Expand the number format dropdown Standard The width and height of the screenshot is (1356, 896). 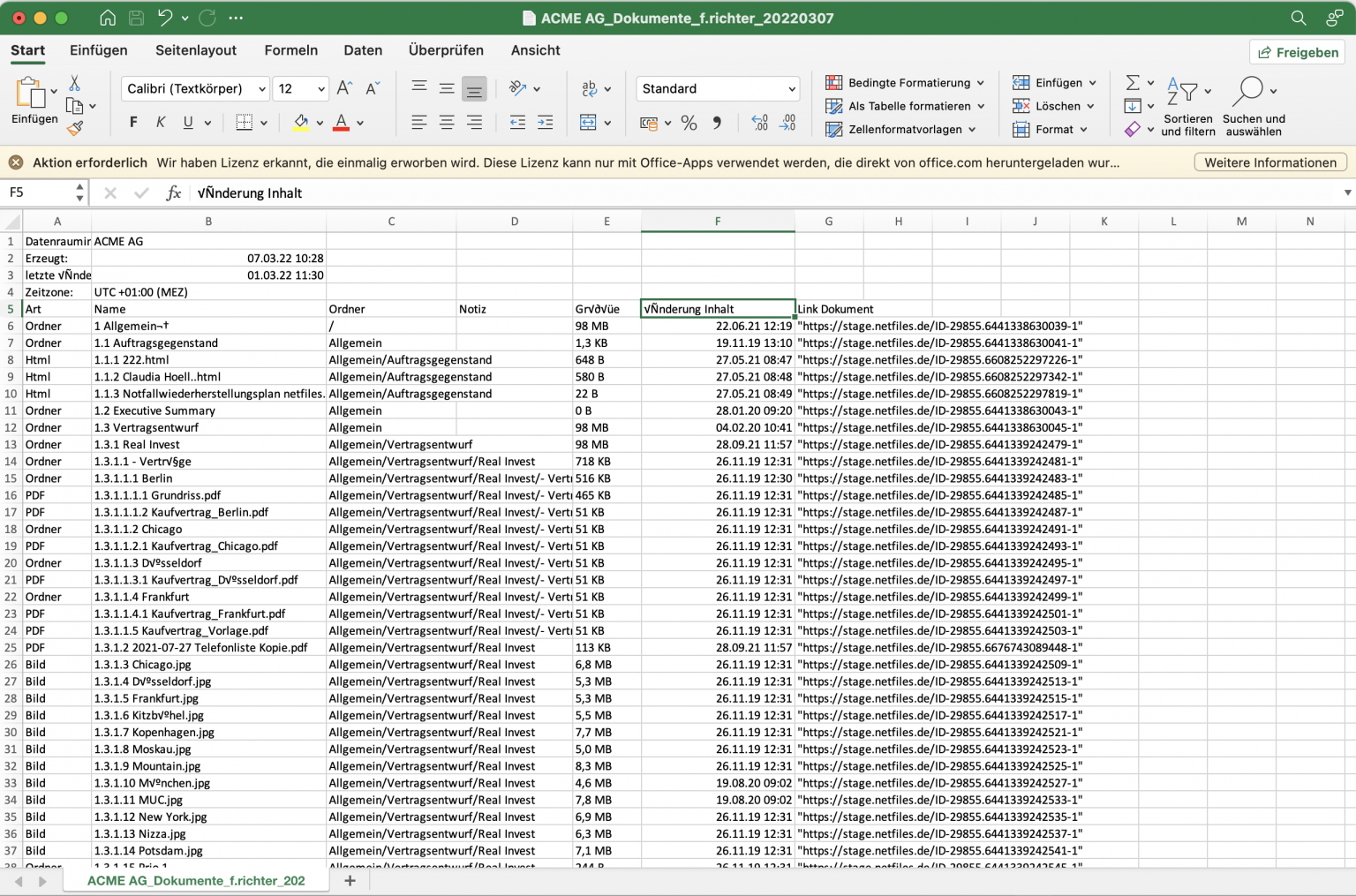[718, 88]
